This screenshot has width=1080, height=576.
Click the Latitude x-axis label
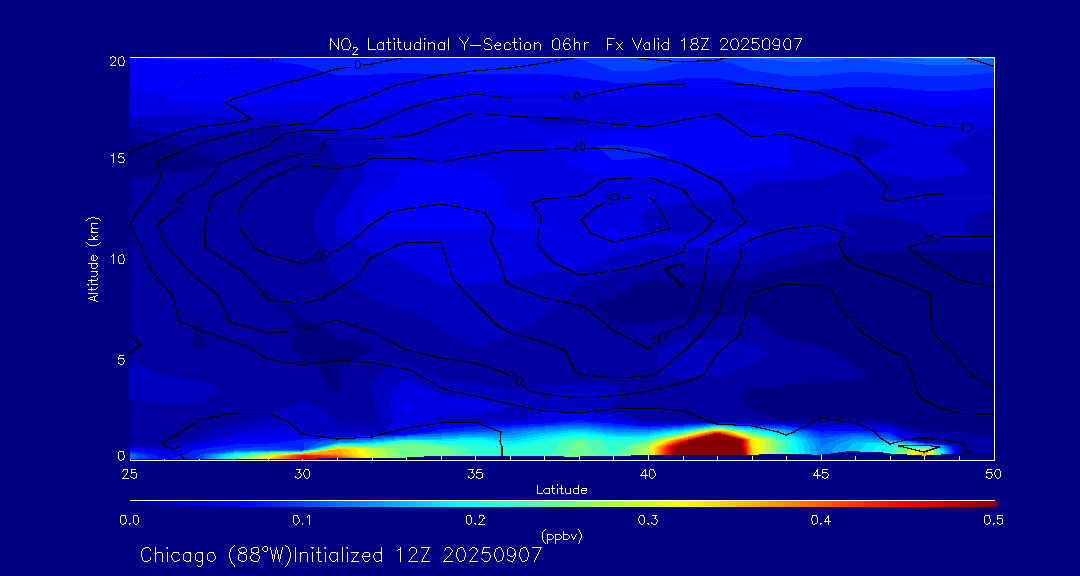coord(560,489)
